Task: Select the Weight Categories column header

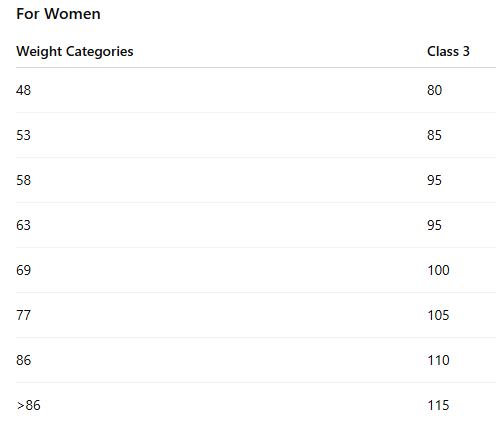Action: pos(75,52)
